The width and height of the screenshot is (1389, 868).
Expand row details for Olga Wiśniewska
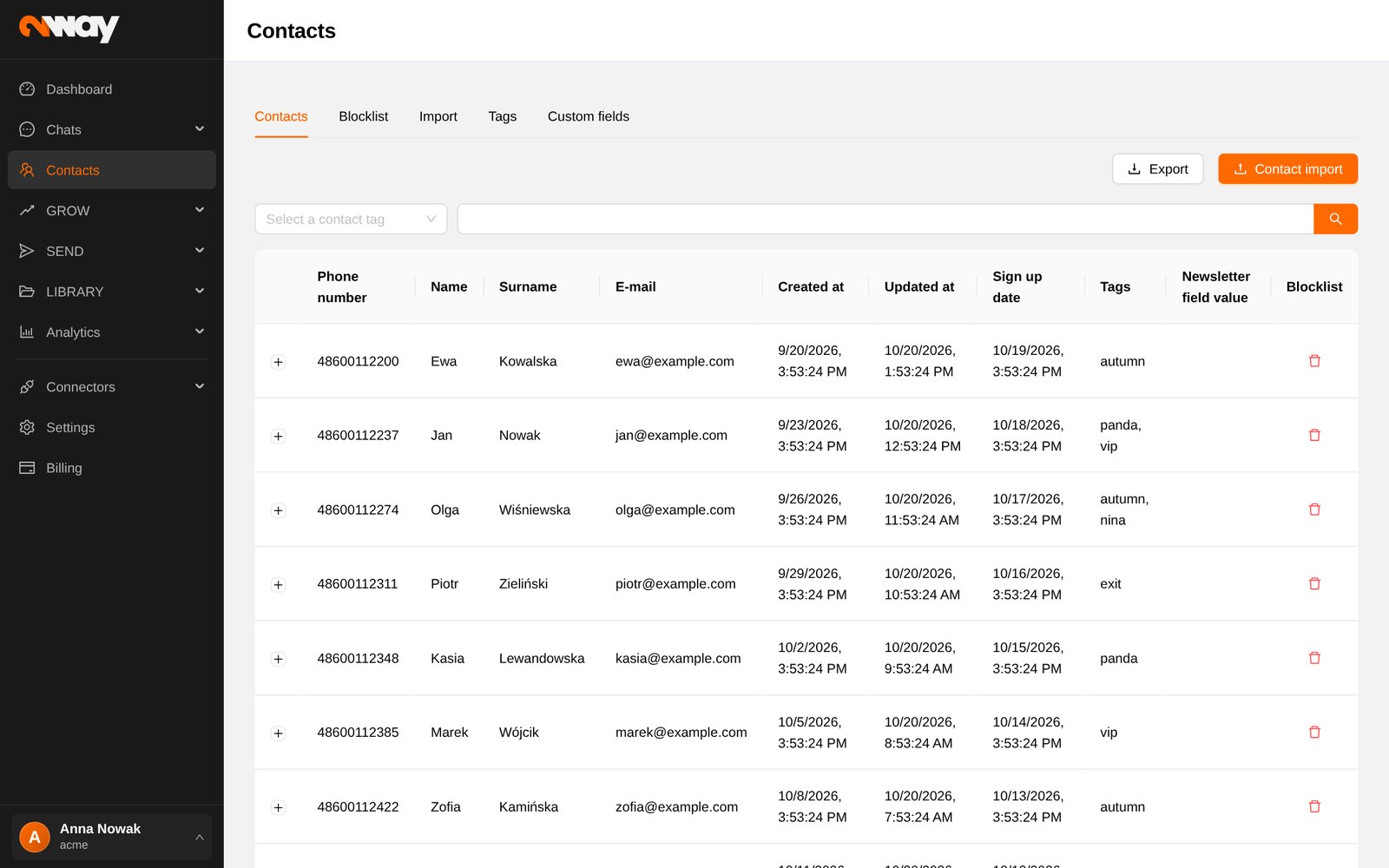[279, 510]
